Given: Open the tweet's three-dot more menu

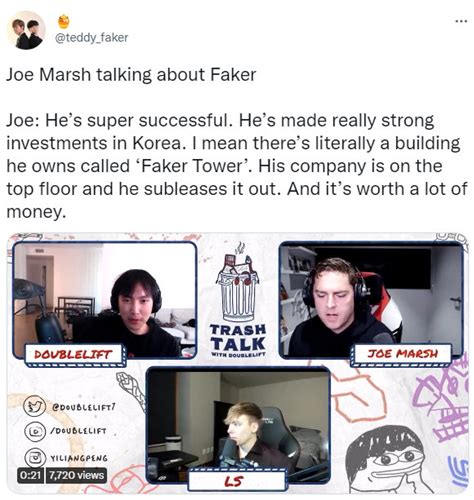Looking at the screenshot, I should (461, 21).
